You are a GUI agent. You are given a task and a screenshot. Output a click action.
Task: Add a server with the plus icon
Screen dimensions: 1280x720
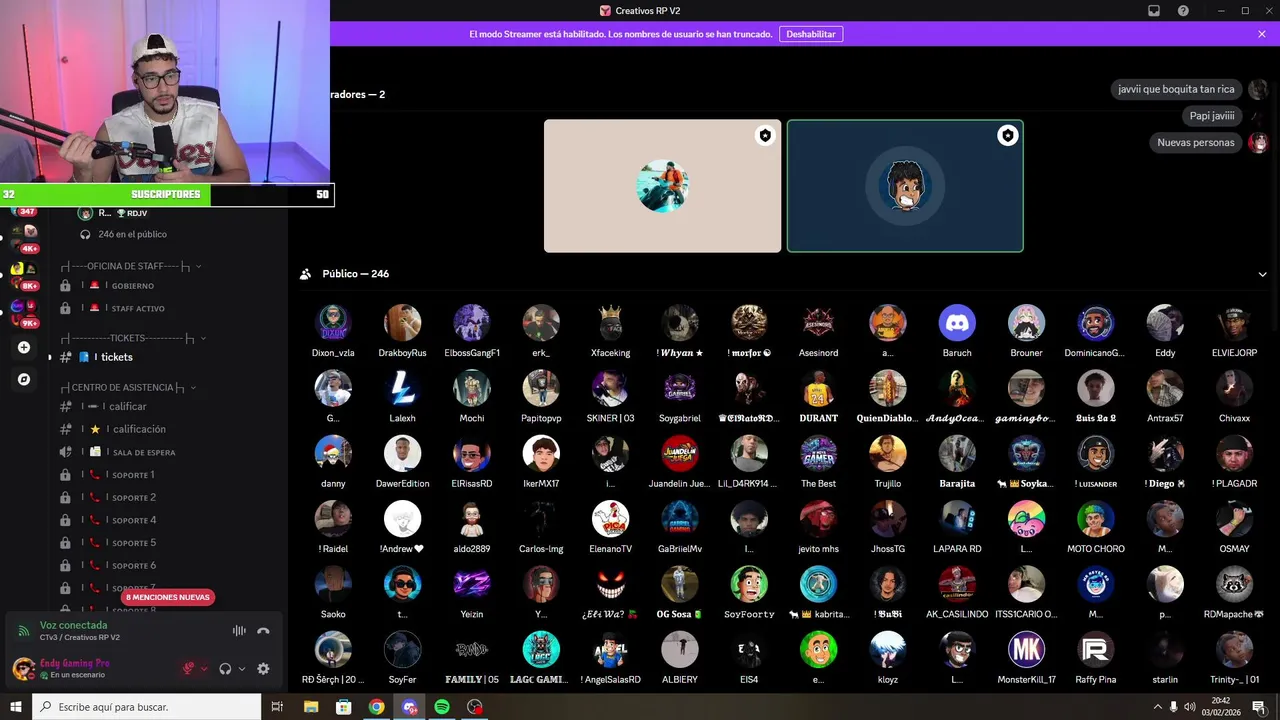click(x=24, y=347)
